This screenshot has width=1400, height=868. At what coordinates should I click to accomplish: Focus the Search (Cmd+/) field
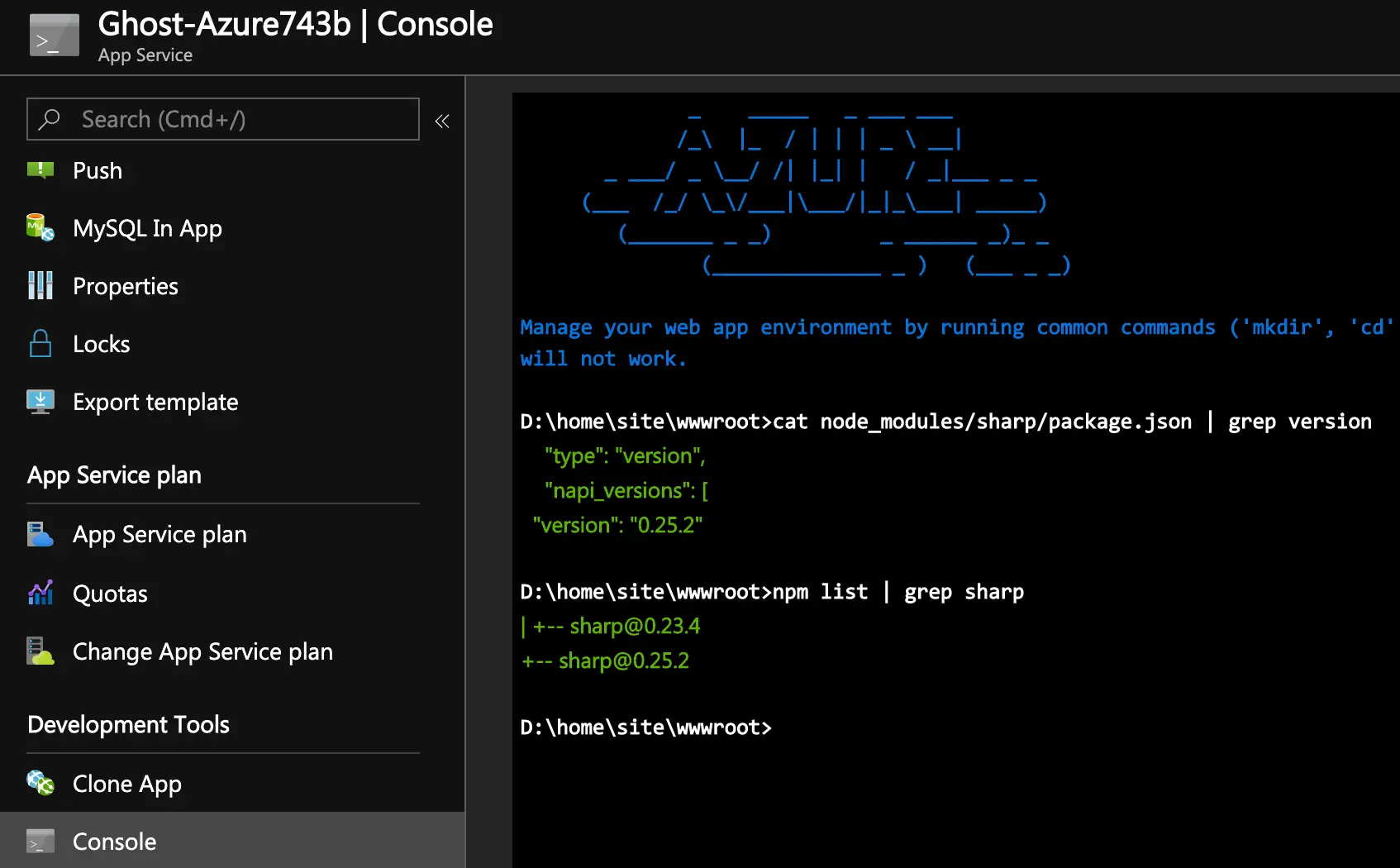[x=223, y=119]
